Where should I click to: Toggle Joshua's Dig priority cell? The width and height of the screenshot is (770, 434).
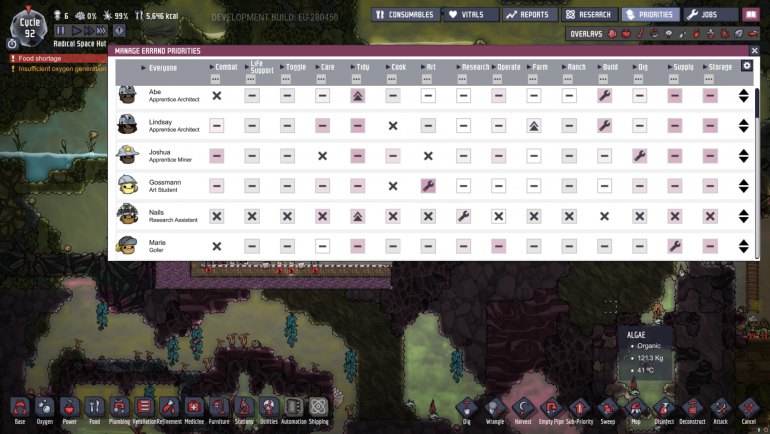[639, 156]
